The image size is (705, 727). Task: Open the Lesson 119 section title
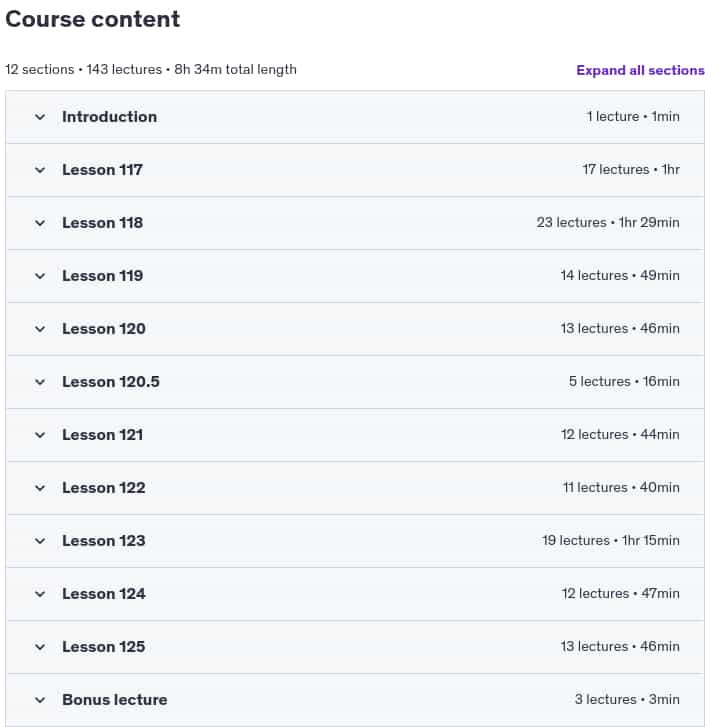[102, 276]
